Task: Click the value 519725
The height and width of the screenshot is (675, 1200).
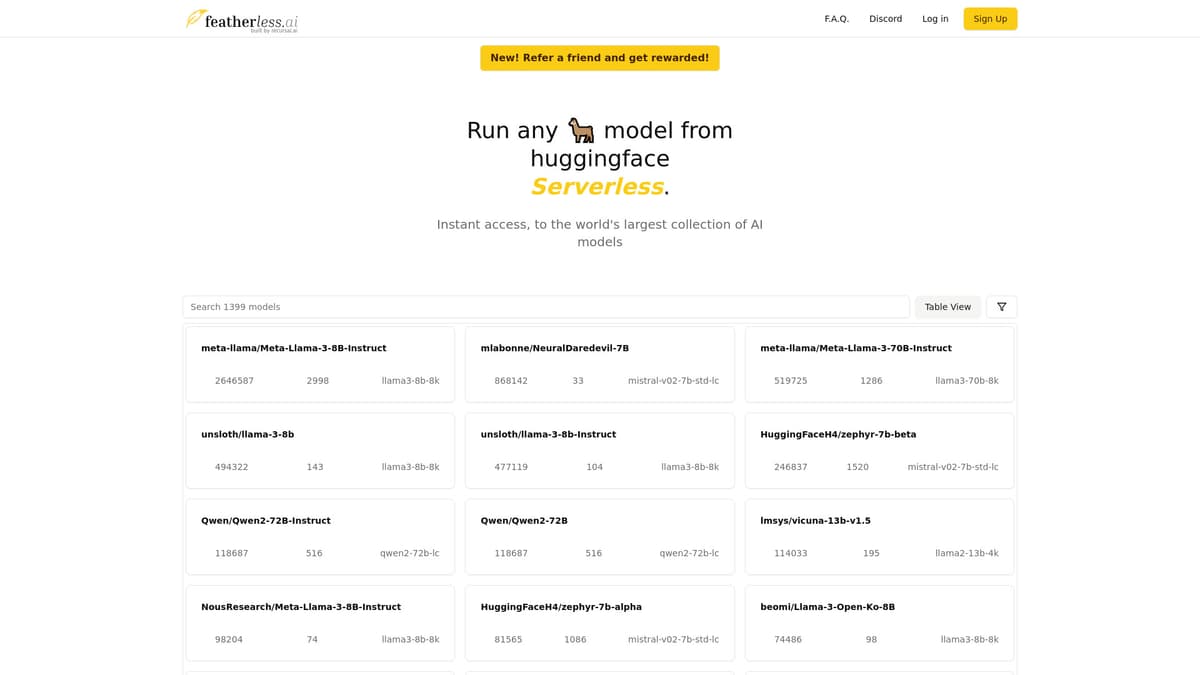Action: click(x=790, y=381)
